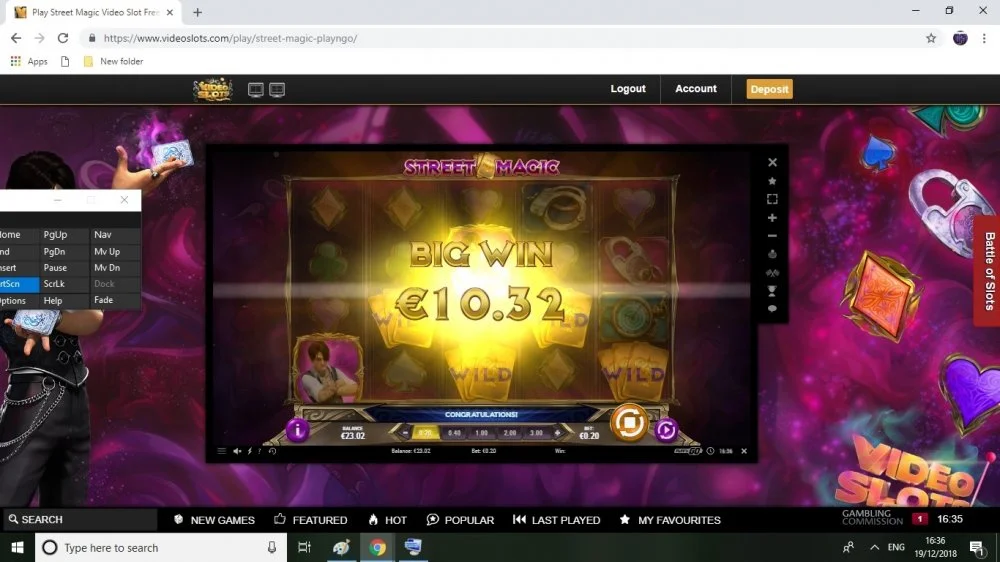Click the highlighted PrtScn key
This screenshot has height=562, width=1000.
point(19,284)
